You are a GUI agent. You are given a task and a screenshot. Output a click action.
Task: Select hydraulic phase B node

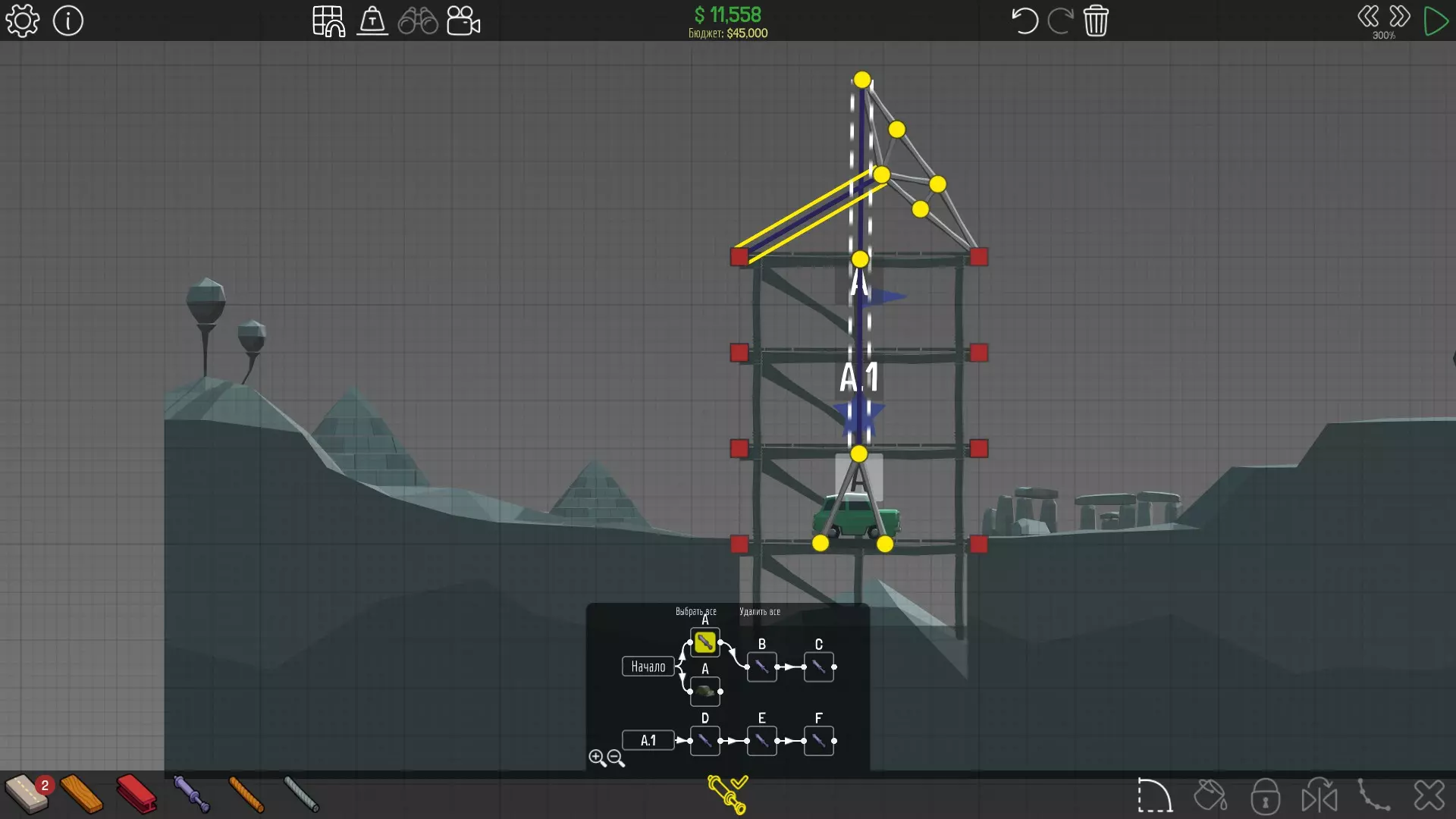tap(761, 667)
